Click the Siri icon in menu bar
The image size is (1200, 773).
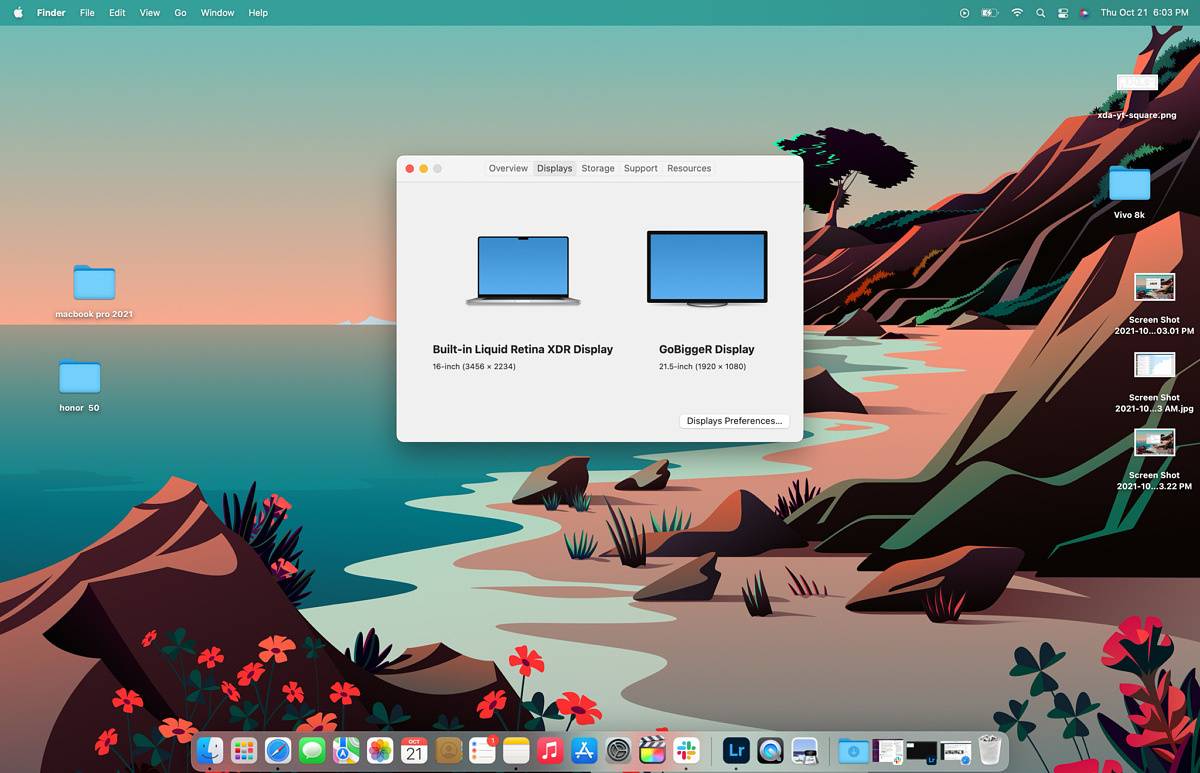point(1084,13)
